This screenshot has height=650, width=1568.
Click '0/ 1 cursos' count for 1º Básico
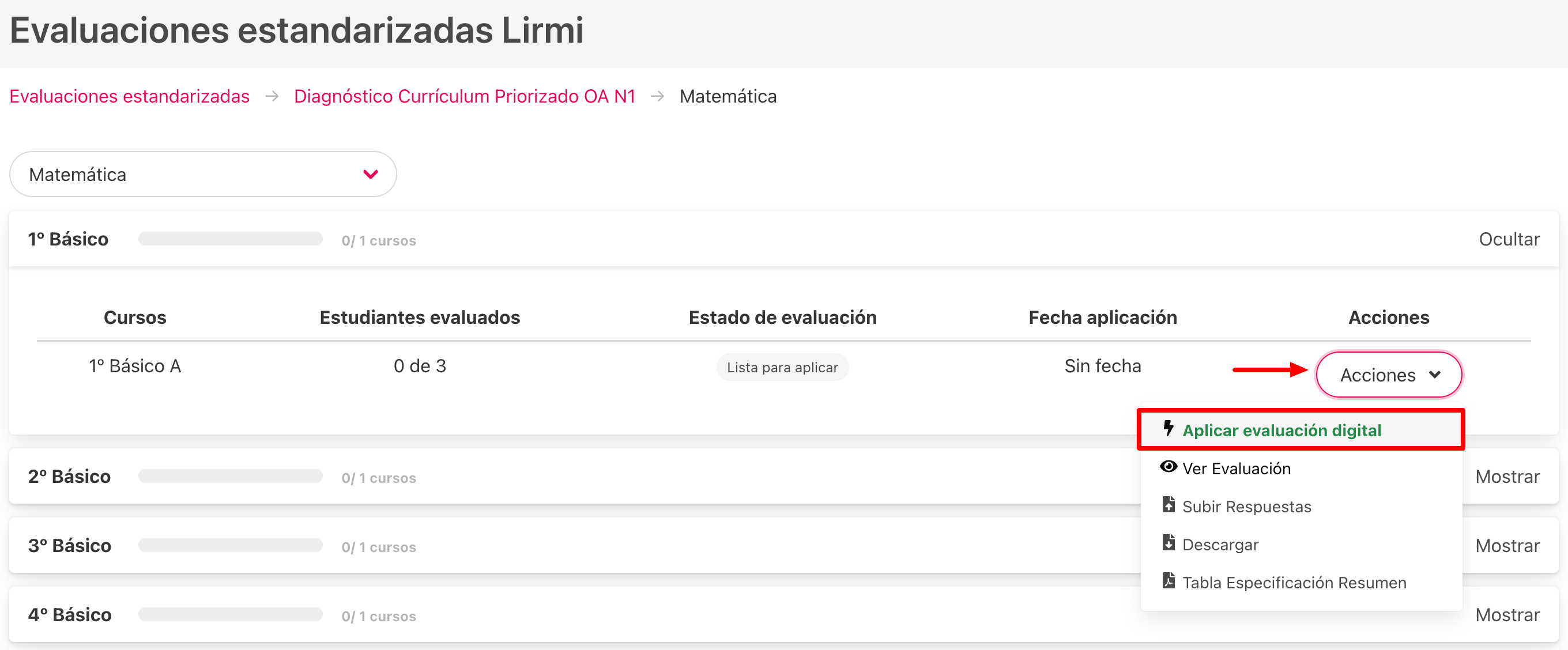tap(379, 241)
